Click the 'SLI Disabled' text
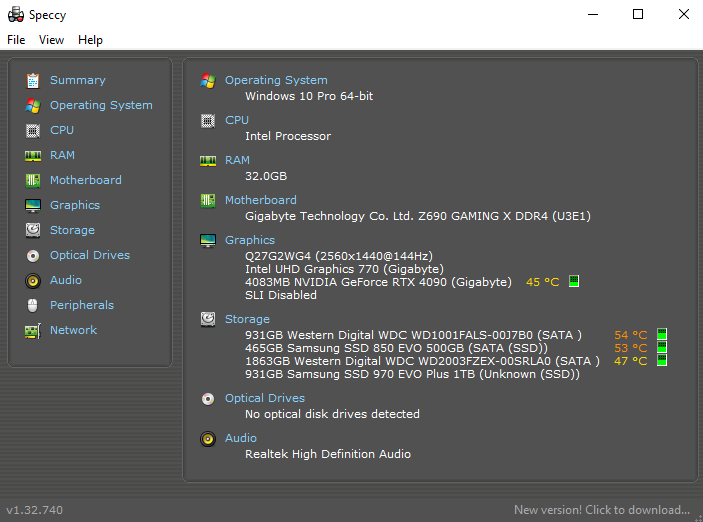This screenshot has height=522, width=703. pyautogui.click(x=281, y=295)
